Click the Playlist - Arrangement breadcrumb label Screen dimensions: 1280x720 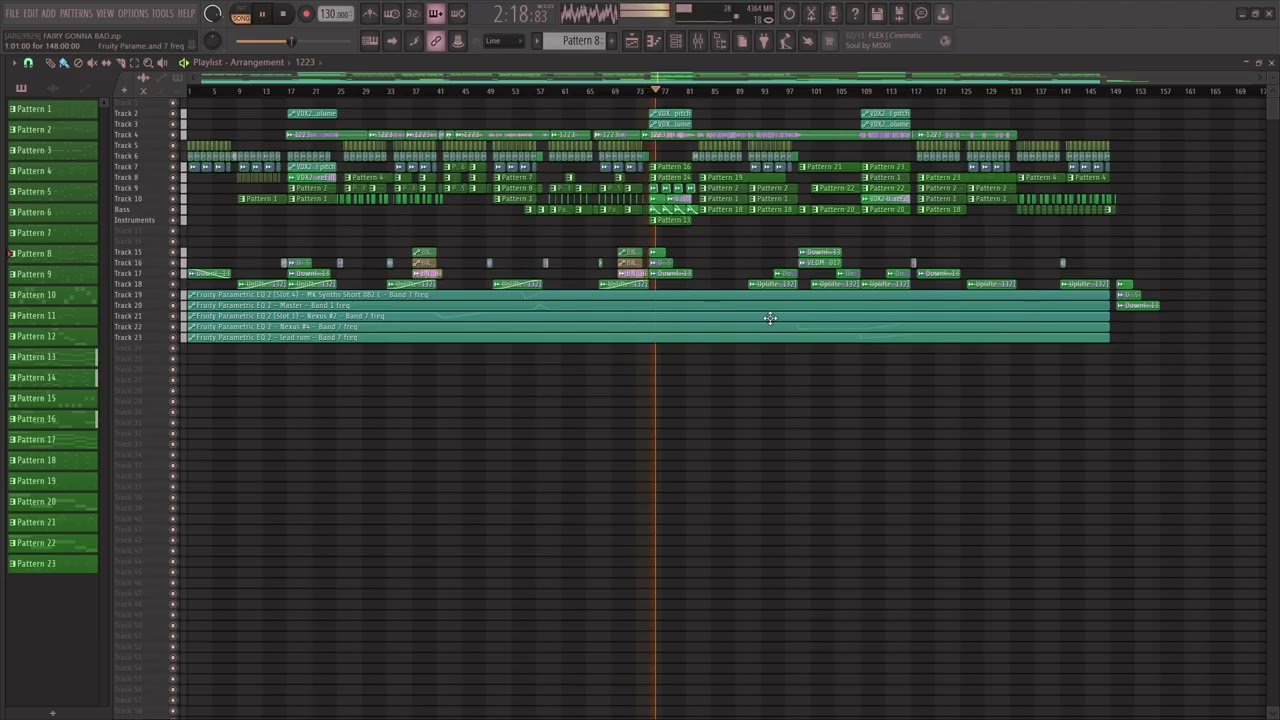[238, 62]
